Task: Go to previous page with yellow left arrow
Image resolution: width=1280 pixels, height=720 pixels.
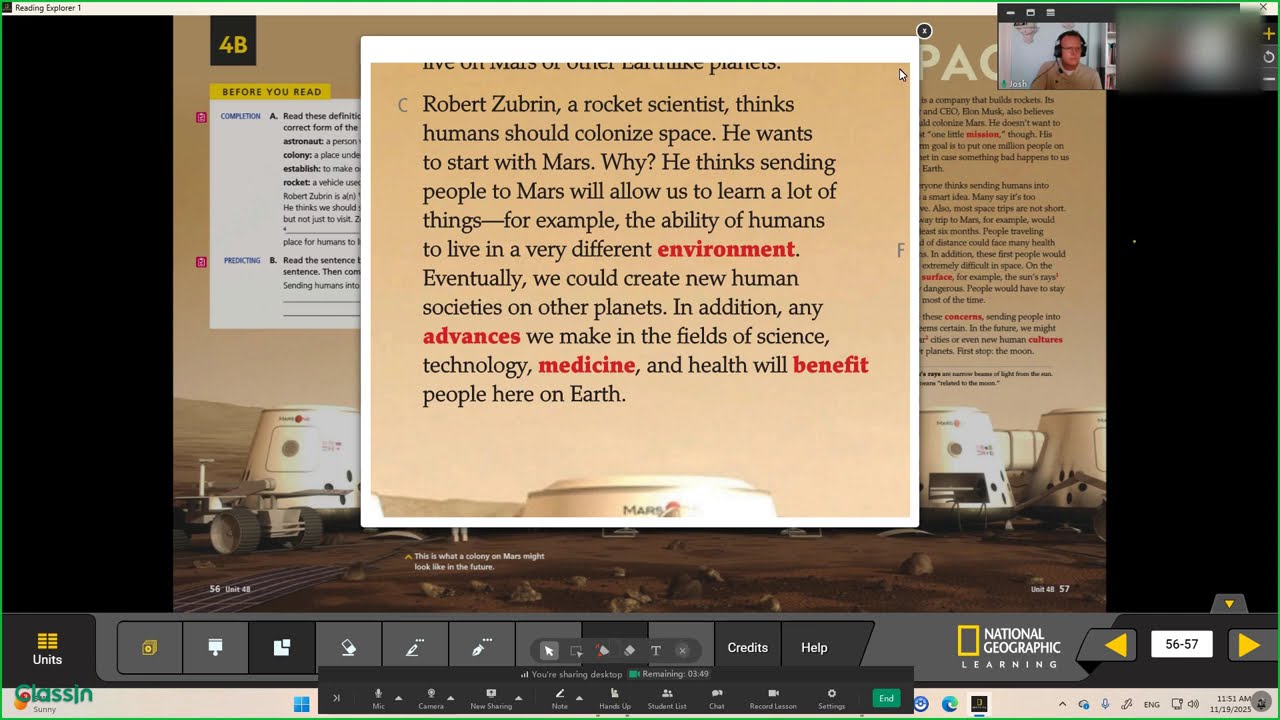Action: click(x=1115, y=646)
